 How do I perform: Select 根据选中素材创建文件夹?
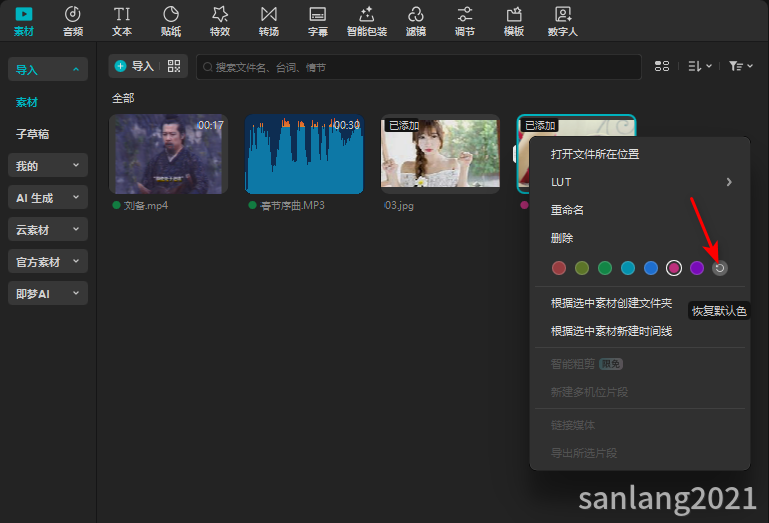tap(611, 303)
